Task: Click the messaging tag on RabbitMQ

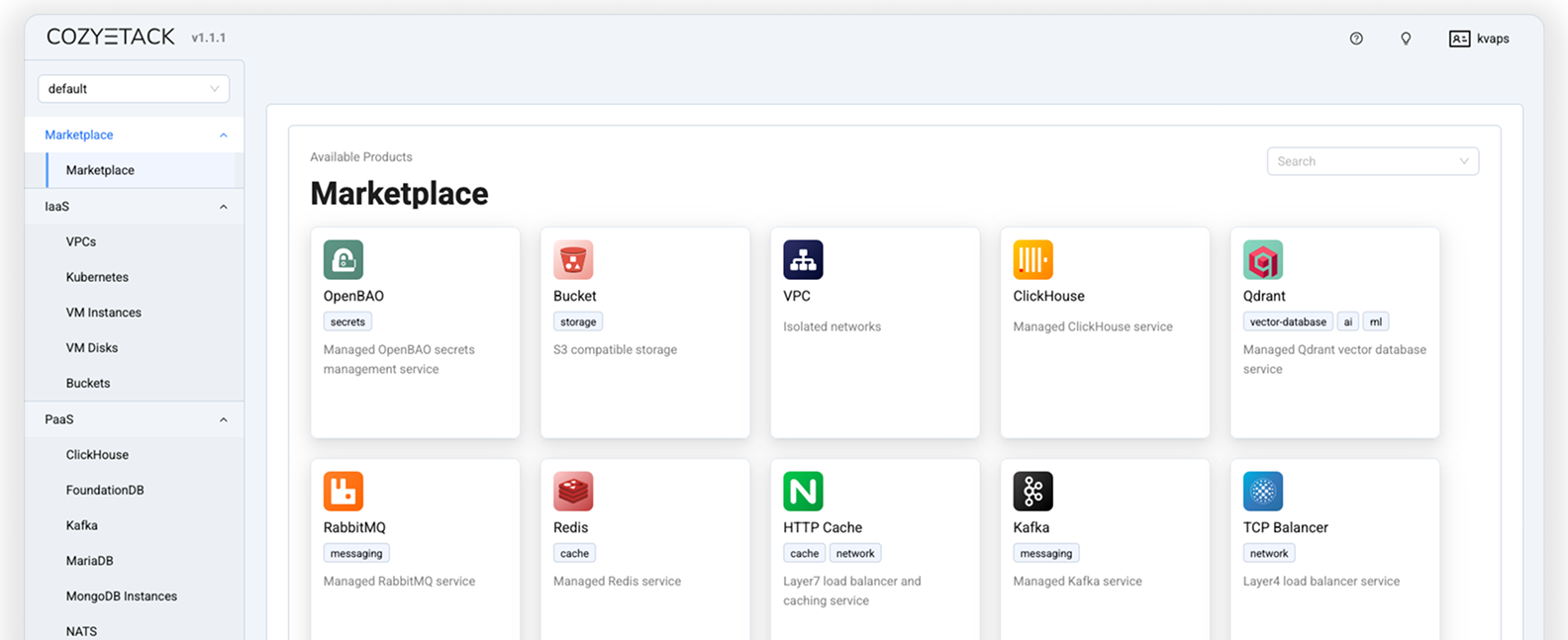Action: pos(356,553)
